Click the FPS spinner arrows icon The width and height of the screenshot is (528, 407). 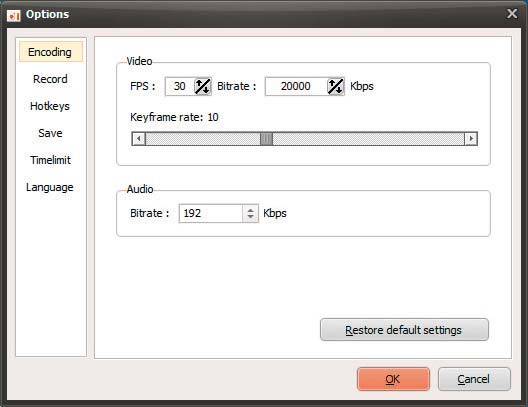point(203,87)
